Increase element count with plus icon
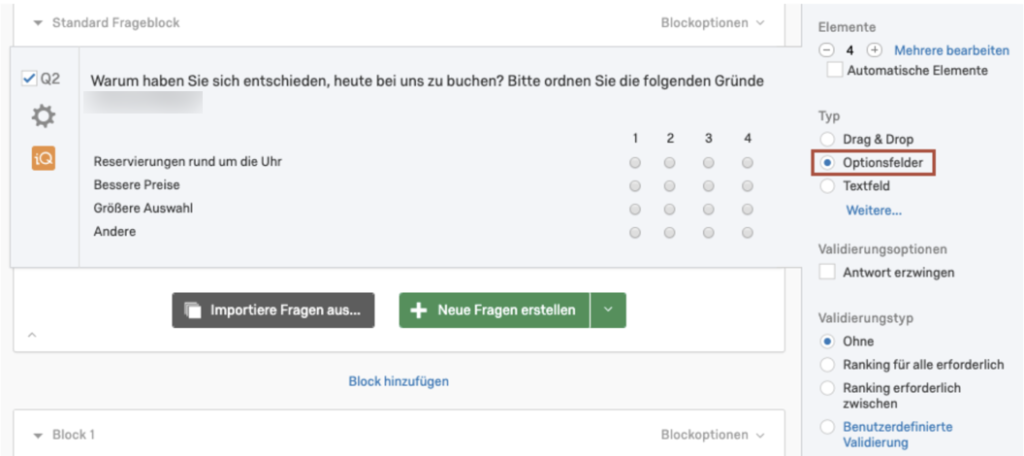1024x456 pixels. (x=874, y=50)
